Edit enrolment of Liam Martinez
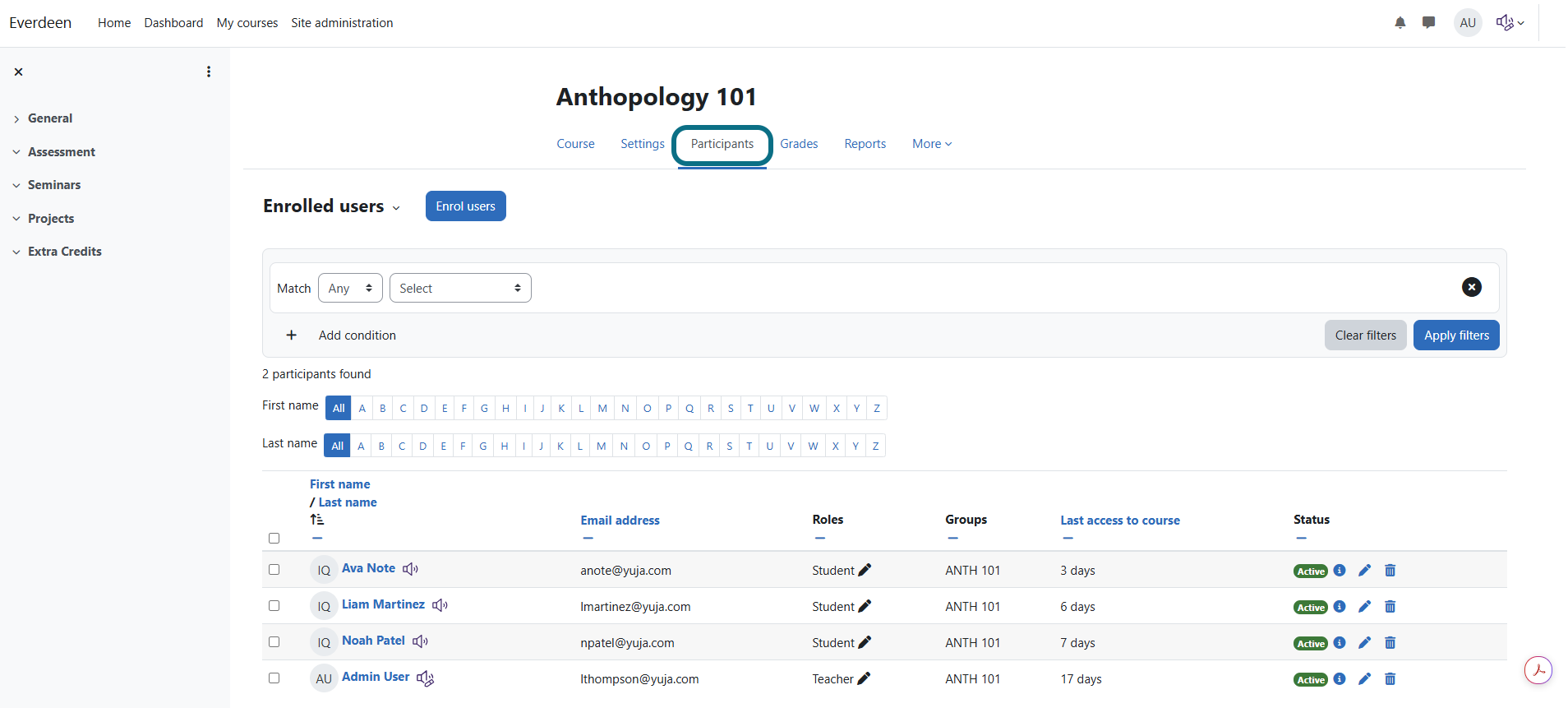 coord(1365,607)
